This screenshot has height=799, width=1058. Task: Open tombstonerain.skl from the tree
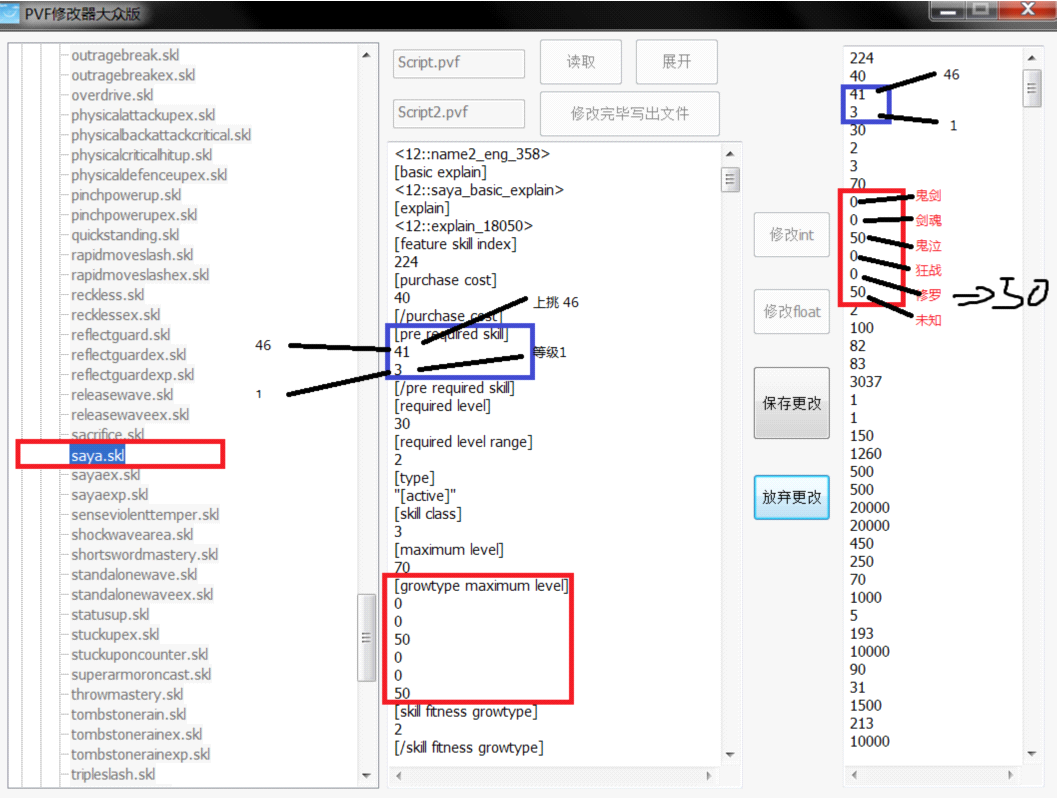point(128,714)
